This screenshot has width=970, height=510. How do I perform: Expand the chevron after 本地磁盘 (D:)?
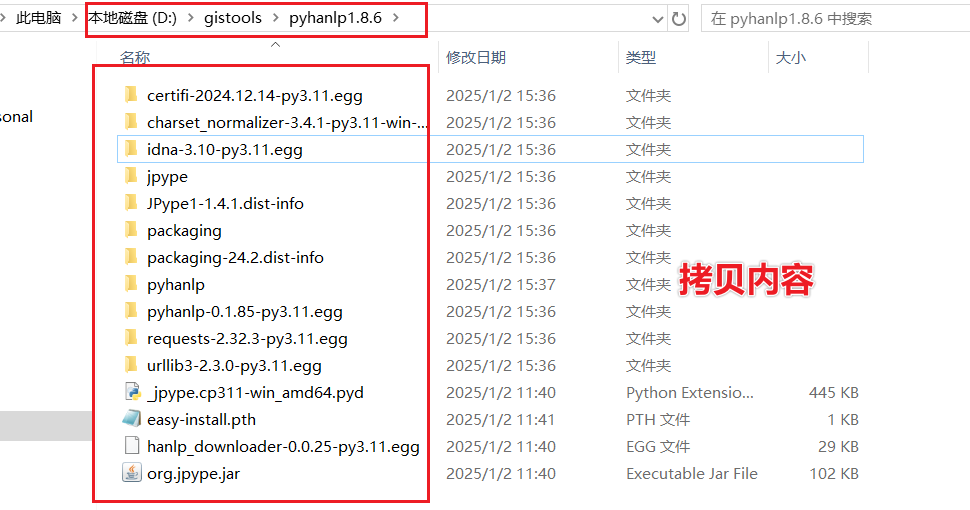click(x=191, y=18)
